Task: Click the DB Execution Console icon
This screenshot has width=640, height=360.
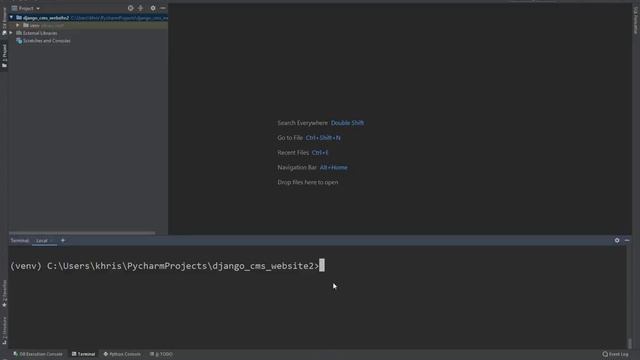Action: point(15,354)
